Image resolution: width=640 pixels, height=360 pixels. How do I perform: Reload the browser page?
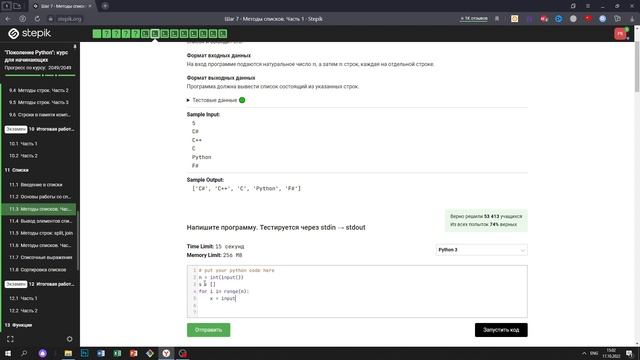coord(37,19)
